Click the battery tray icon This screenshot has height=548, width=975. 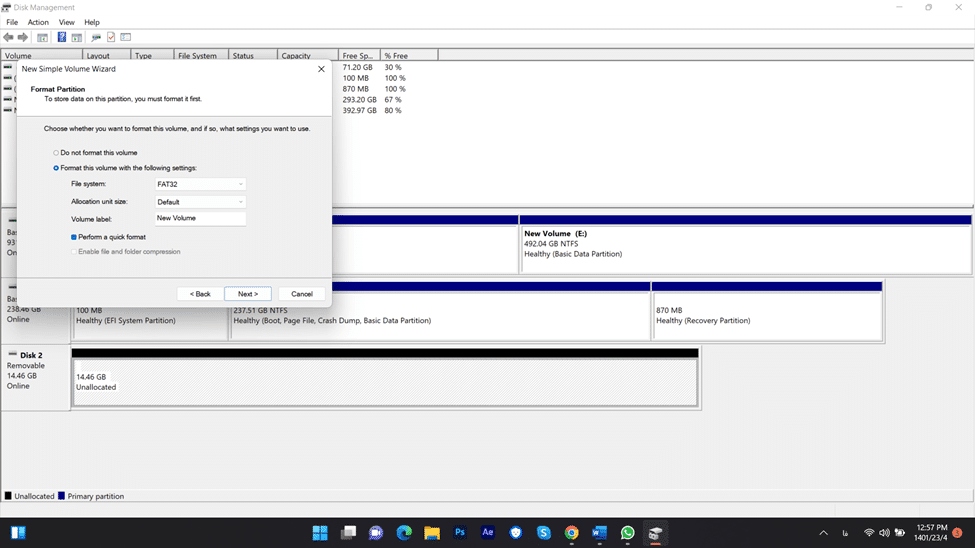coord(899,532)
